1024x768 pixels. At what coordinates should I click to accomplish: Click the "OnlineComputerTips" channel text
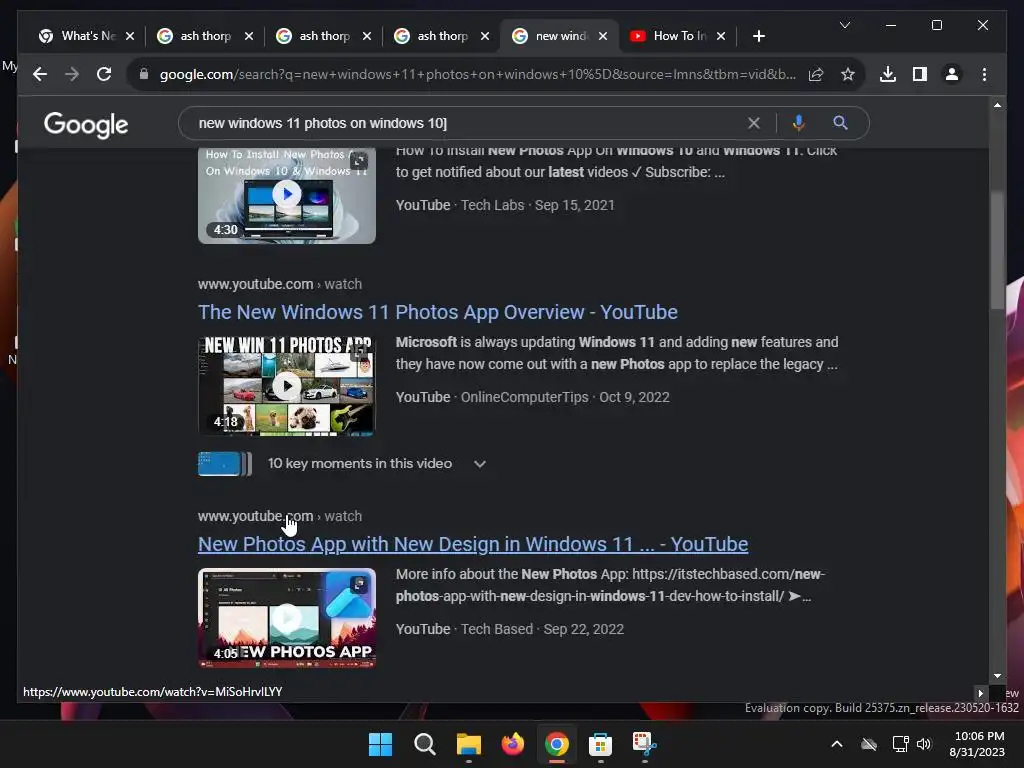tap(524, 397)
